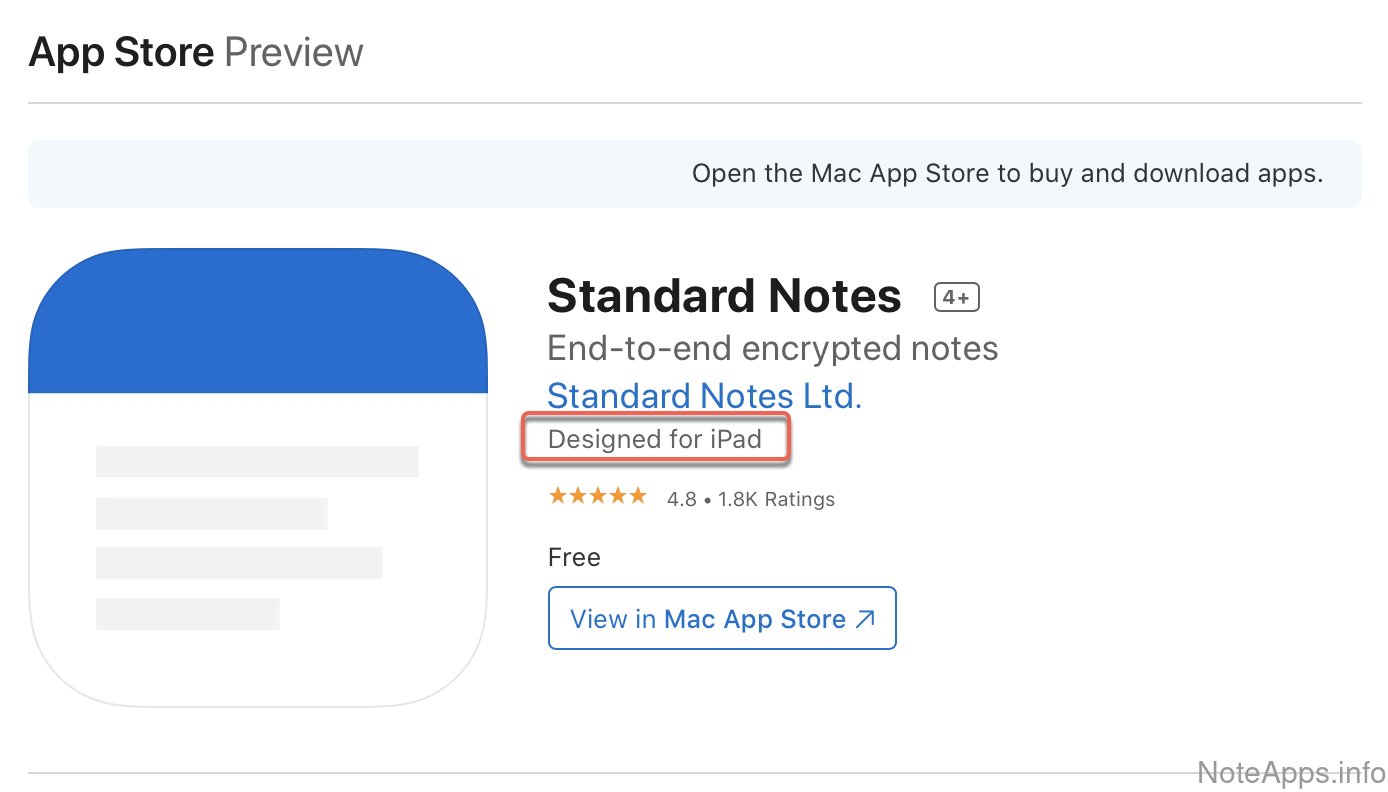Click the arrow icon on the Mac App Store button
The image size is (1388, 792).
coord(865,619)
